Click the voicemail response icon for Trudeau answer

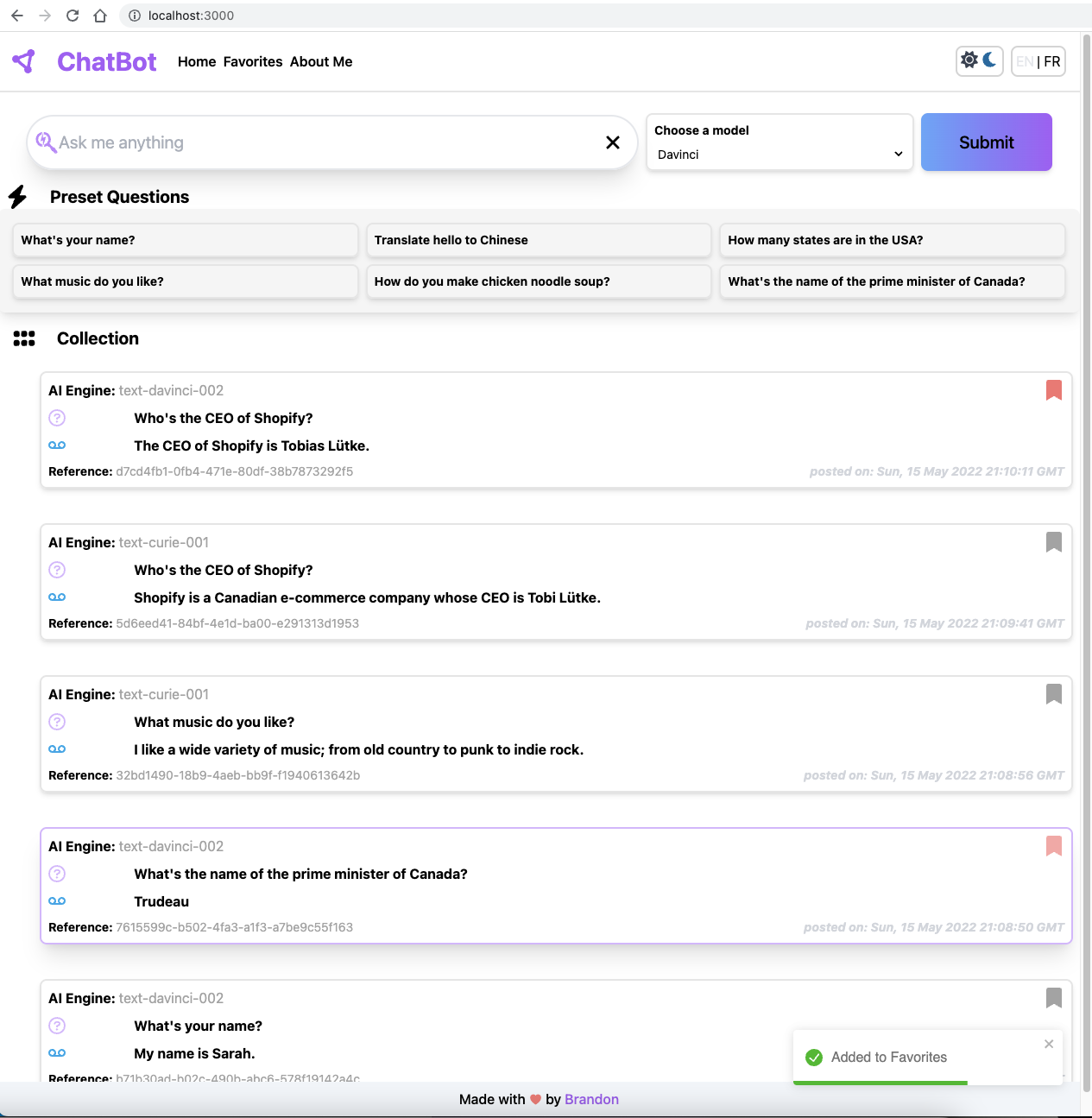click(57, 900)
